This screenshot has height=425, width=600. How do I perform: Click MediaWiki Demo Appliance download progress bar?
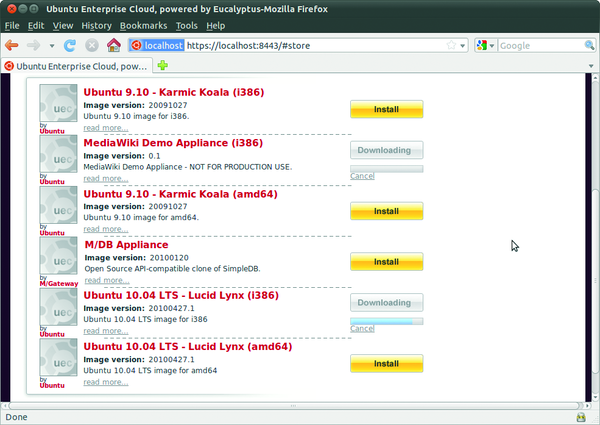point(386,169)
